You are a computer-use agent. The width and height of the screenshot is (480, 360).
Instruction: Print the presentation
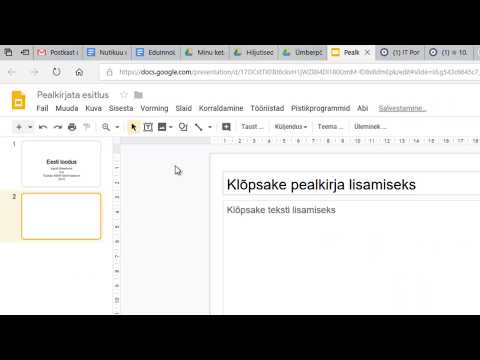tap(72, 127)
